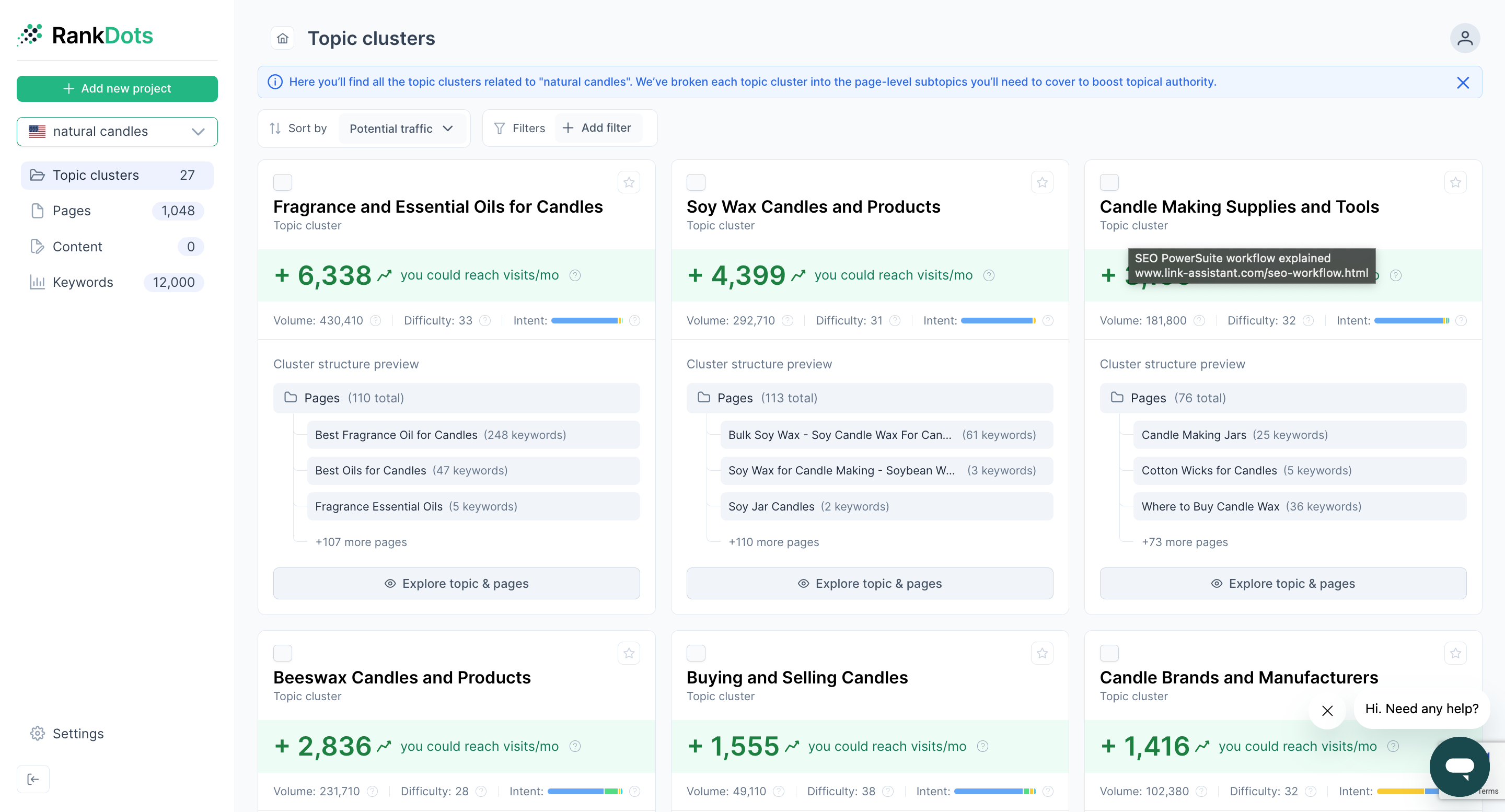Select the Soy Wax Candles cluster checkbox
Image resolution: width=1505 pixels, height=812 pixels.
pos(696,182)
